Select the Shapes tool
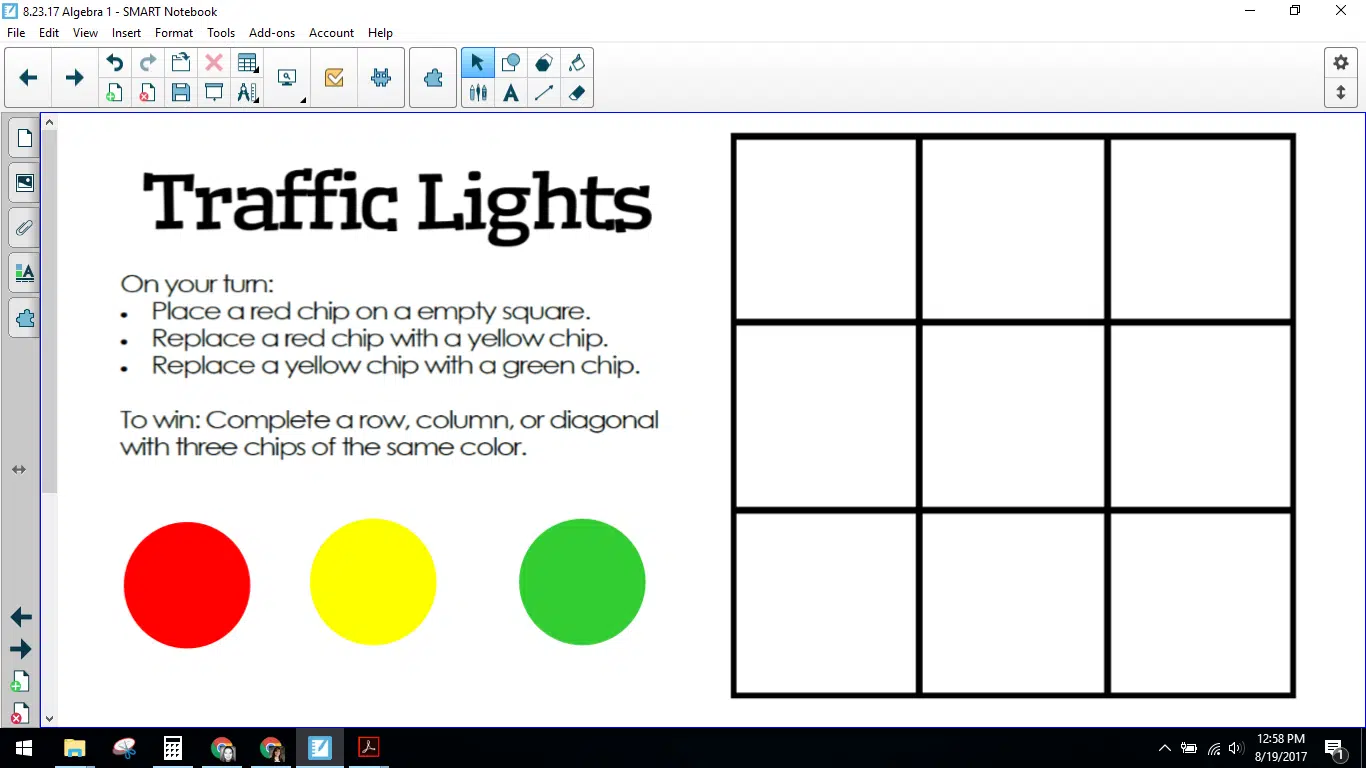Screen dimensions: 1366x768 pos(510,63)
